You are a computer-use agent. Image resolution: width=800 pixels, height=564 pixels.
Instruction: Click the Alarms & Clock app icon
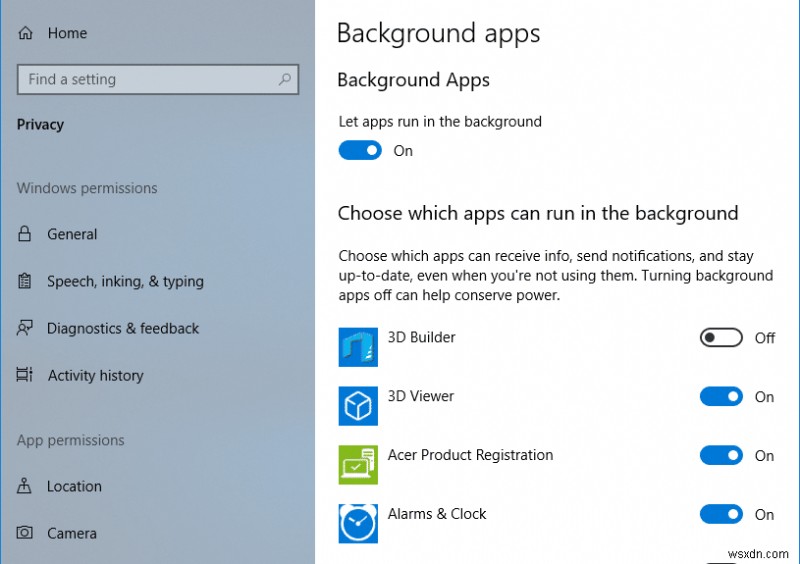[358, 523]
